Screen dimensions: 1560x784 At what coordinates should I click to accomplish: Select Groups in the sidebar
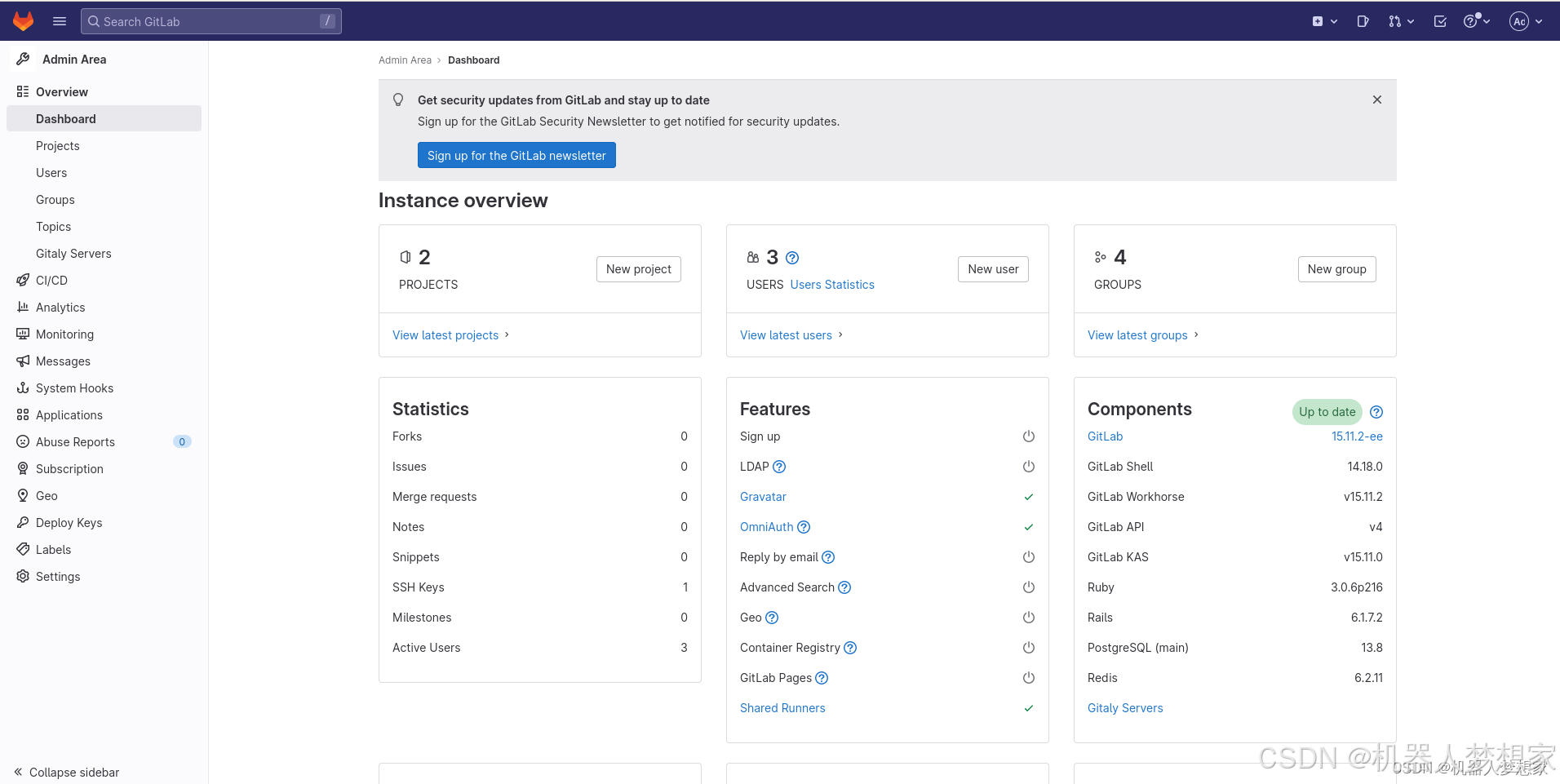(104, 200)
